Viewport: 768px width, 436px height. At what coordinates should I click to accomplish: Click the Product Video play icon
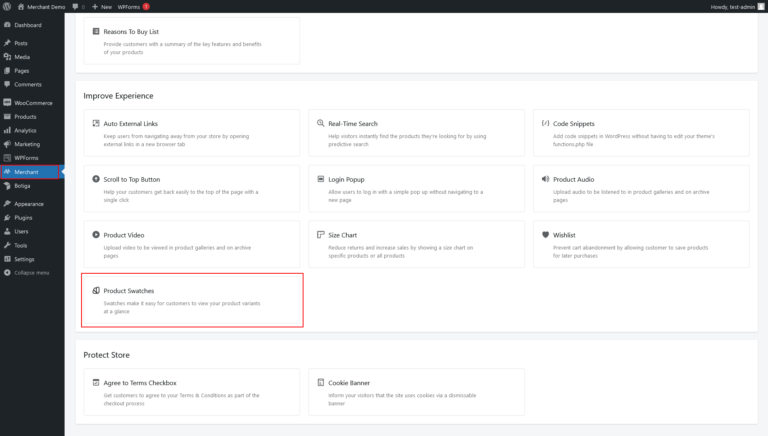point(96,235)
